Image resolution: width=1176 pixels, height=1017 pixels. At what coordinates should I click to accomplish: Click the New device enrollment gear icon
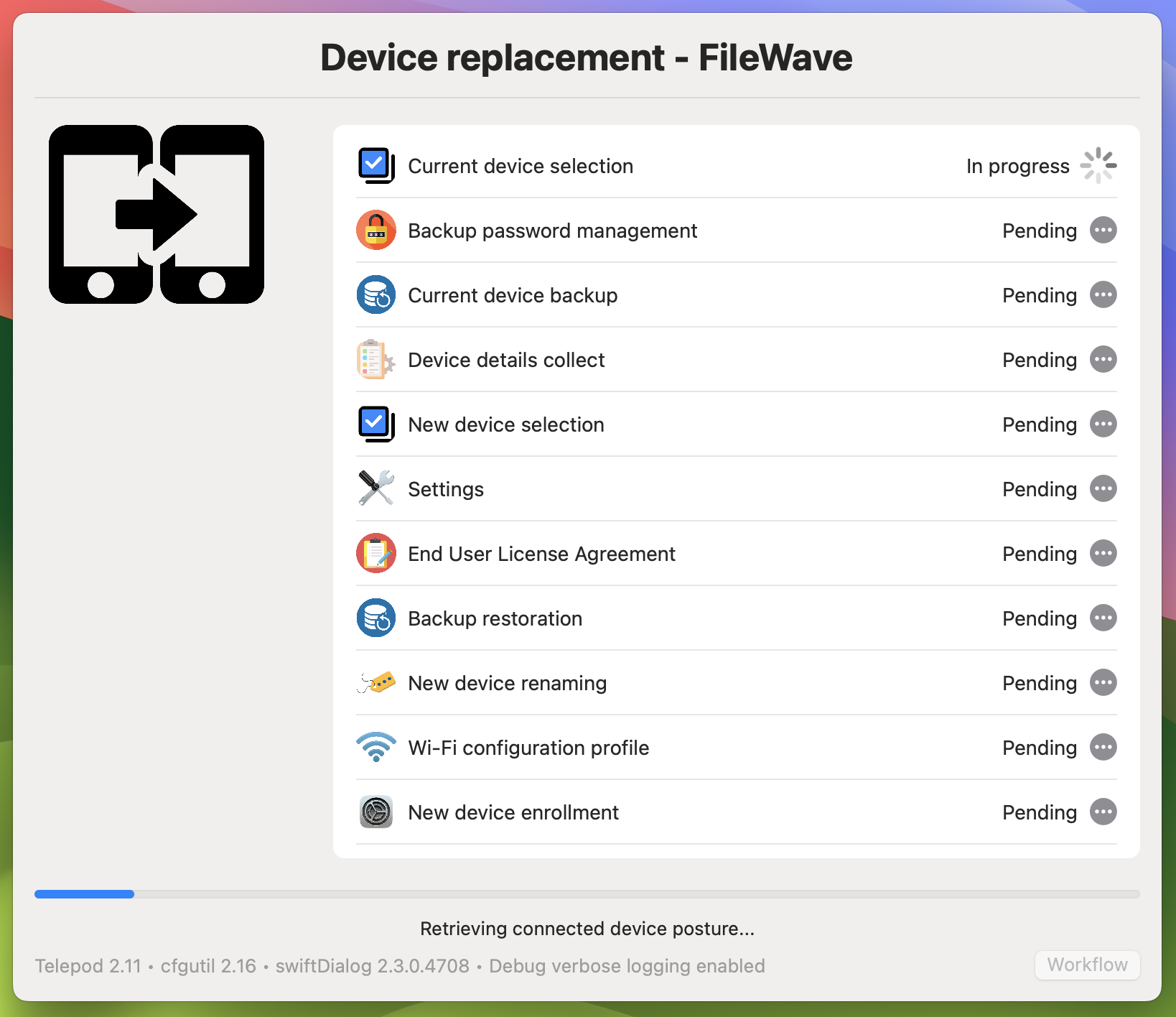click(x=376, y=812)
